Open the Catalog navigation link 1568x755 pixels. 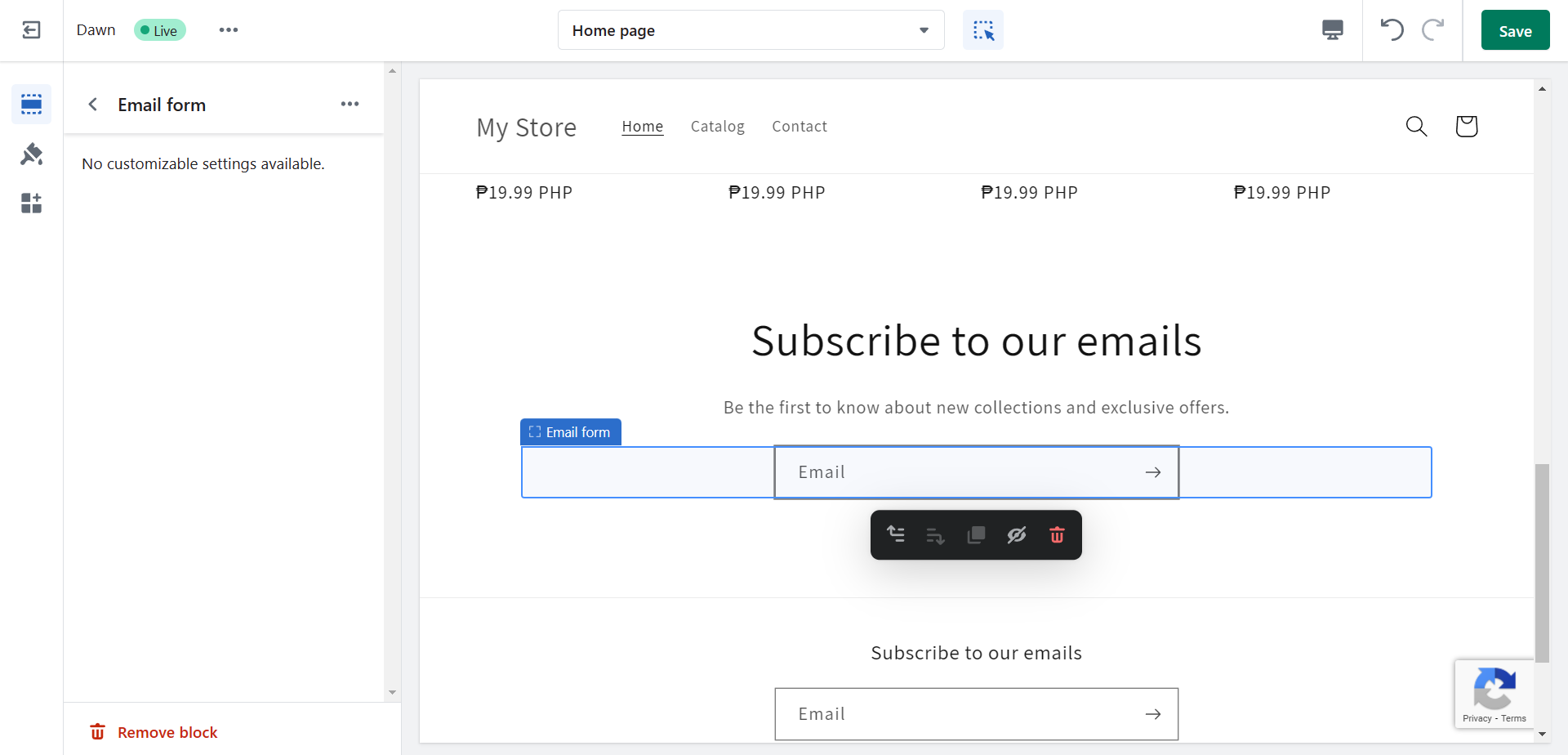point(718,127)
